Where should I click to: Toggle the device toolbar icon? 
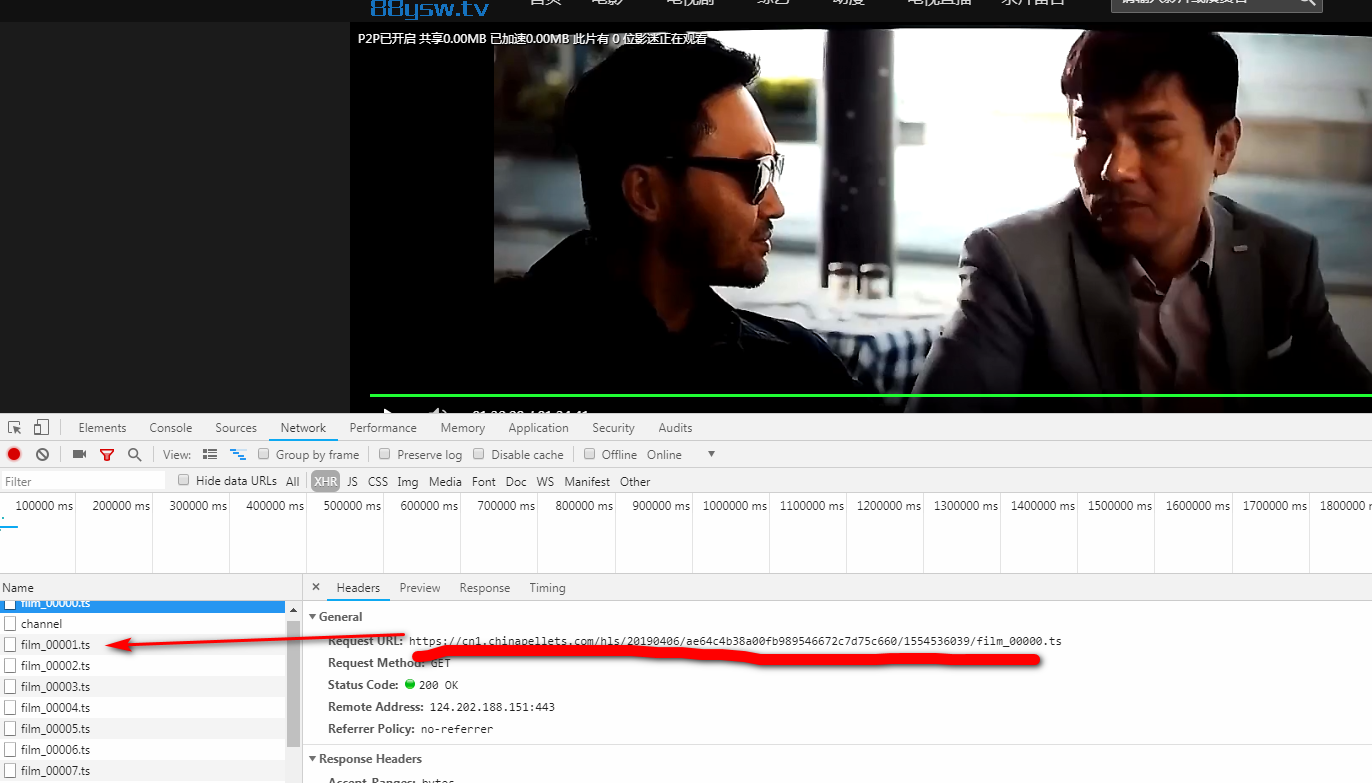(x=41, y=428)
